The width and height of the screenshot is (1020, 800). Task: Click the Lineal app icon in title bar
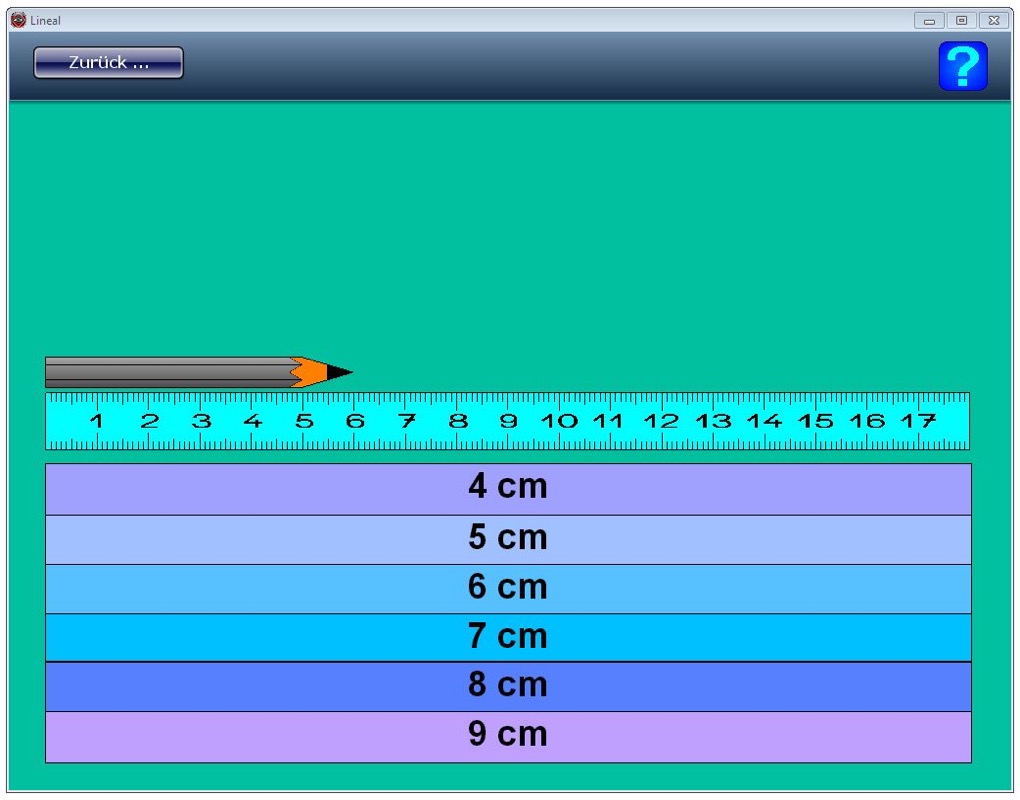click(18, 20)
